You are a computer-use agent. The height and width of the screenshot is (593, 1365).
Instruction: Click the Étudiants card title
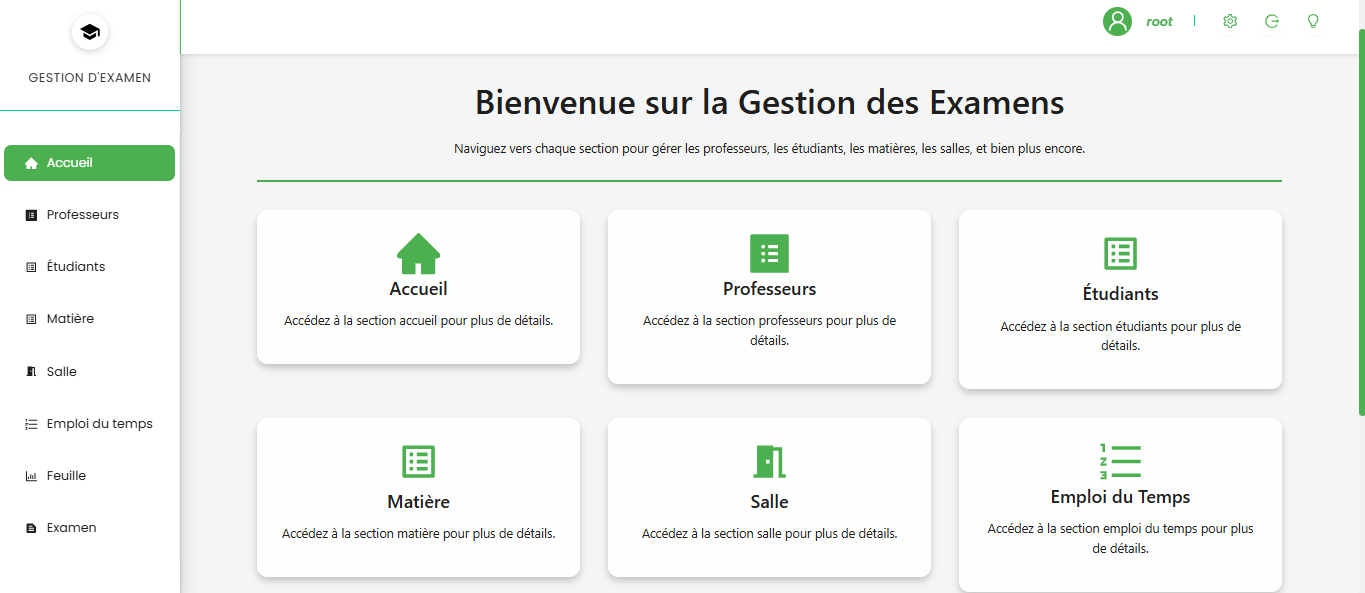[x=1120, y=294]
